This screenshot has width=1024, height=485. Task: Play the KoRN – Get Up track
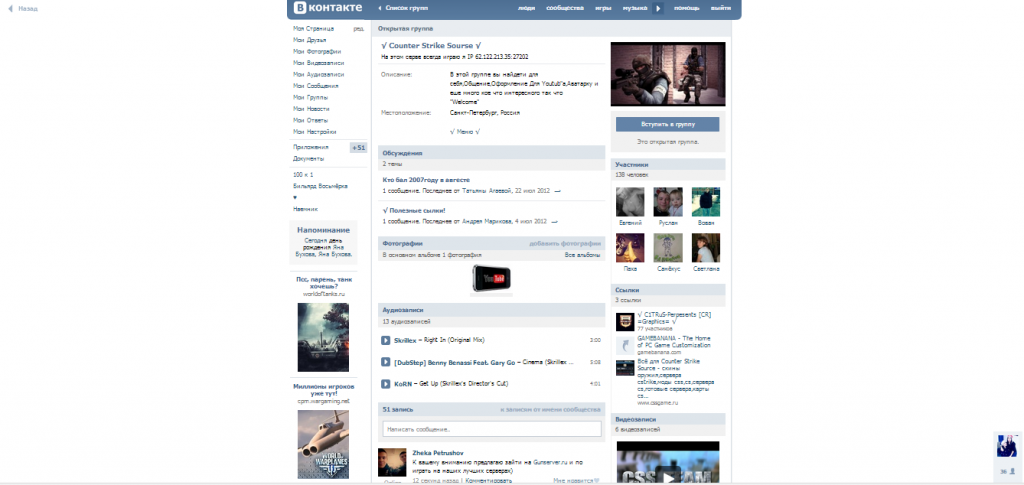coord(386,384)
